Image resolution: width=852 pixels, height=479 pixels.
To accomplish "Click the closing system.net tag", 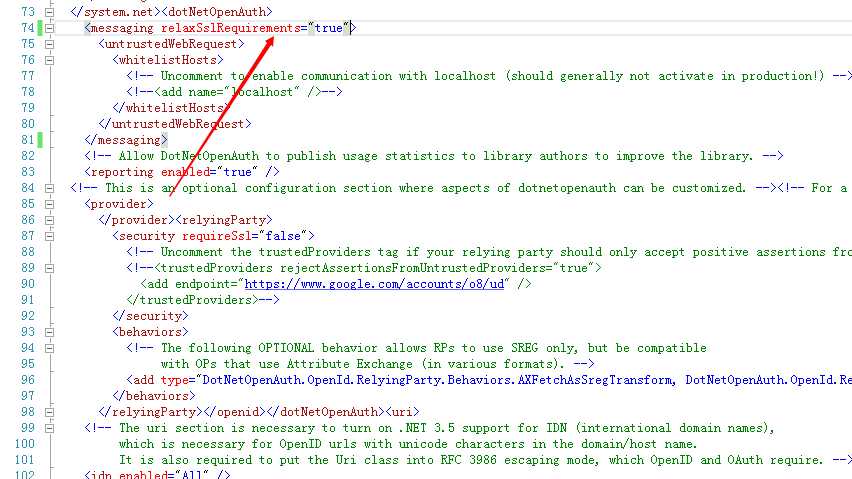I will click(x=115, y=12).
